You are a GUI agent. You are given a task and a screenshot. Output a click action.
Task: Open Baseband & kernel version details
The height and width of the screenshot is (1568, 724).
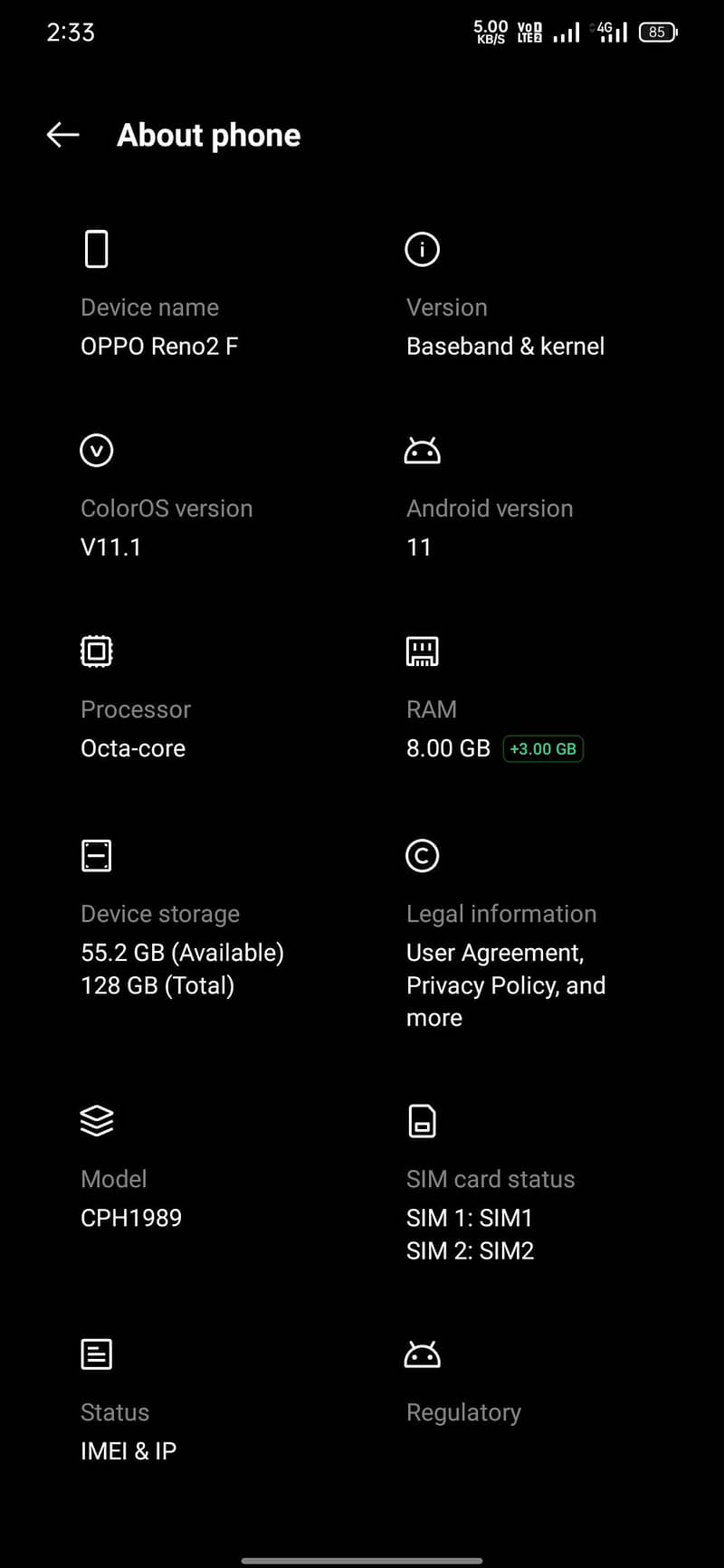pyautogui.click(x=505, y=347)
